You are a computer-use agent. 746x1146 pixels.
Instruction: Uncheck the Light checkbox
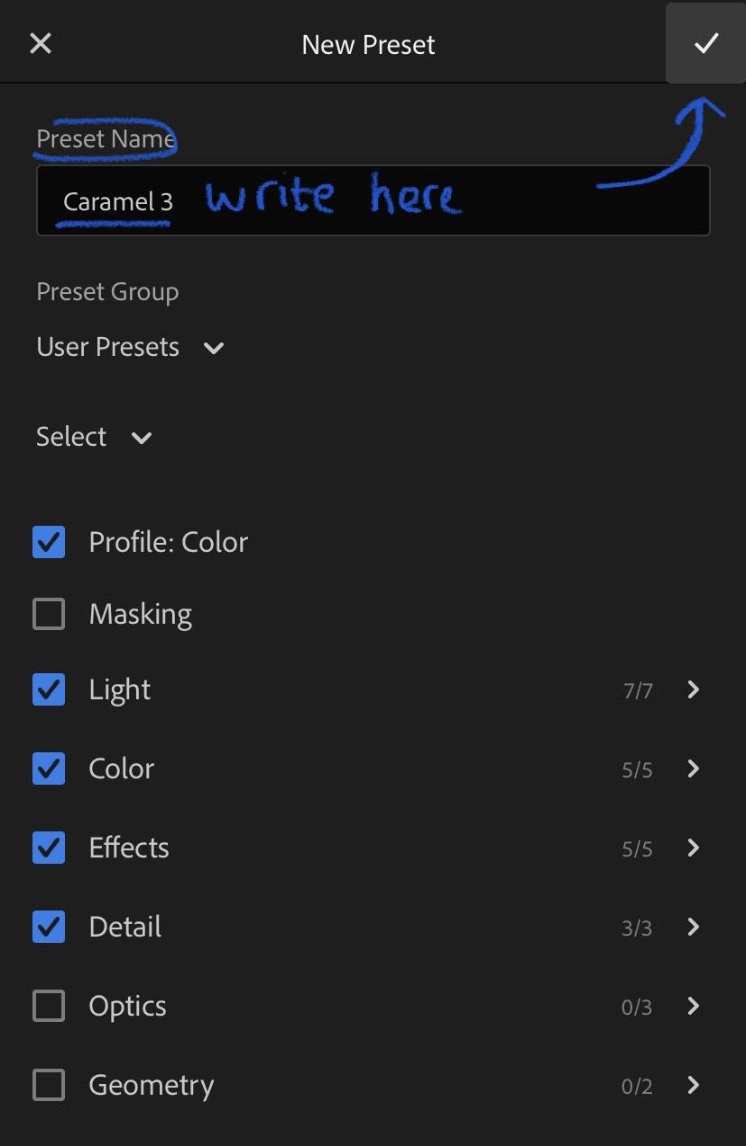49,690
